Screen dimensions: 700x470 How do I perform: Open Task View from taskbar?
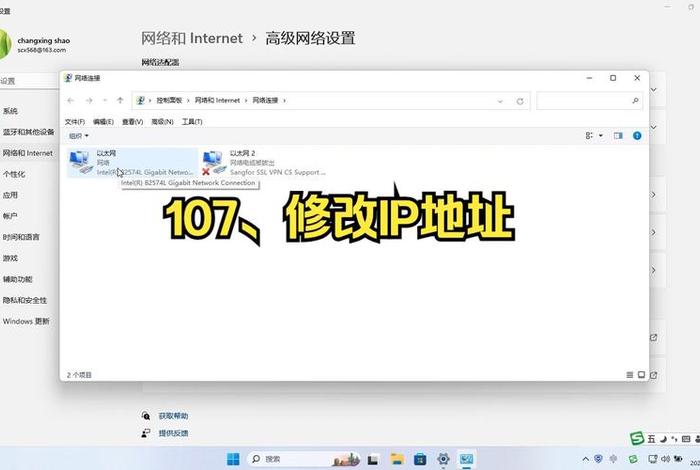click(373, 459)
